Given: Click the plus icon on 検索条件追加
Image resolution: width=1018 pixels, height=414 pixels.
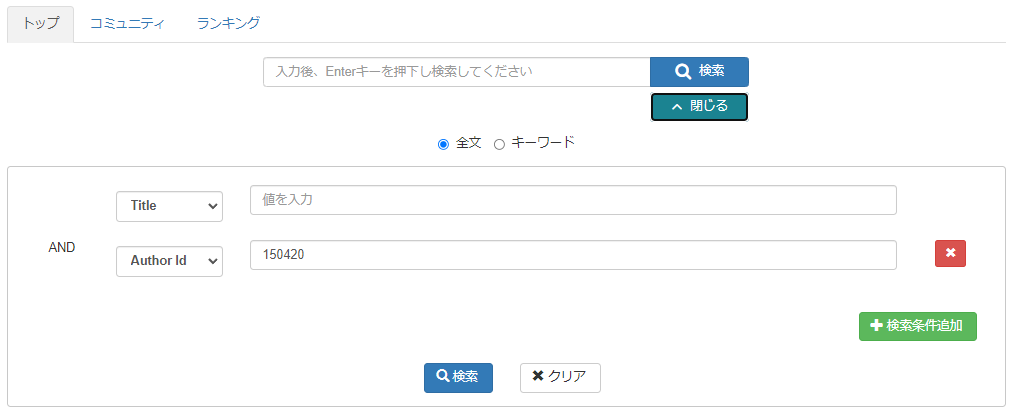Looking at the screenshot, I should tap(876, 326).
